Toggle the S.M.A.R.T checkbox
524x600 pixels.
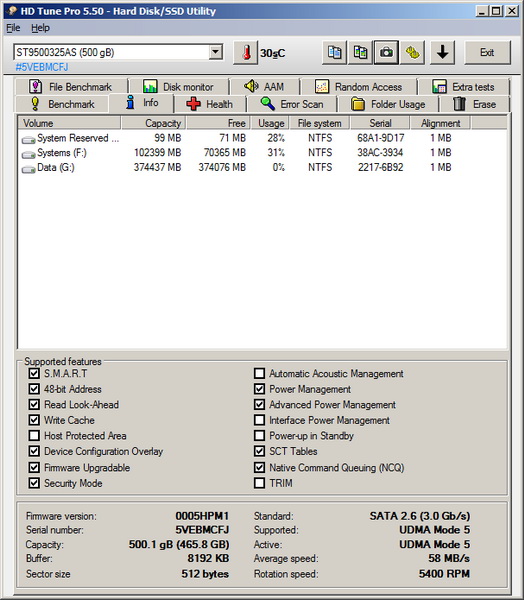tap(34, 373)
